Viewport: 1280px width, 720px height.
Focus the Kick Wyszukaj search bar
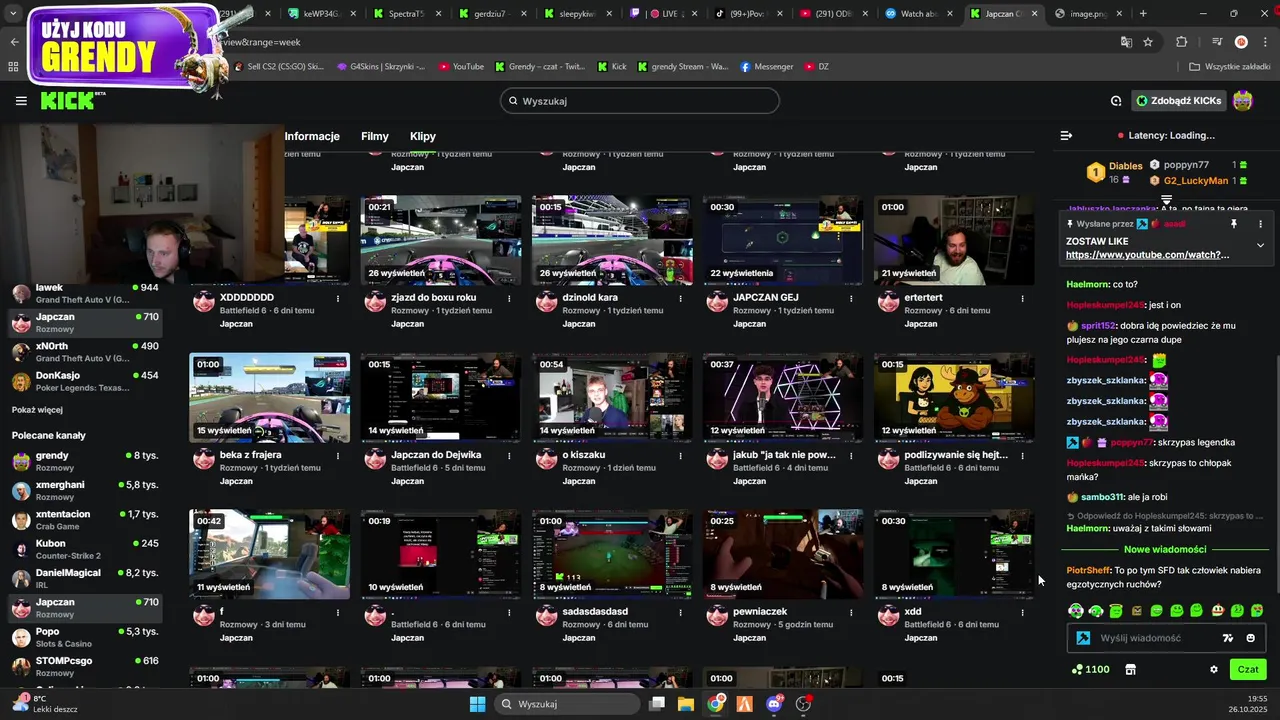coord(640,101)
